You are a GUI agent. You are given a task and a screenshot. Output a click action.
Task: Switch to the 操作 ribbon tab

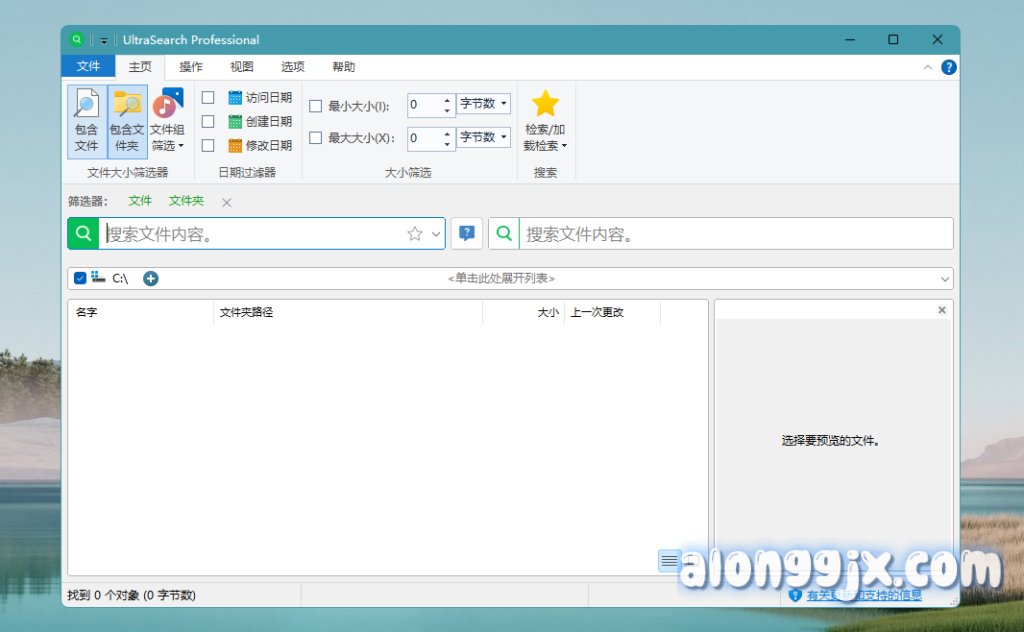[191, 67]
